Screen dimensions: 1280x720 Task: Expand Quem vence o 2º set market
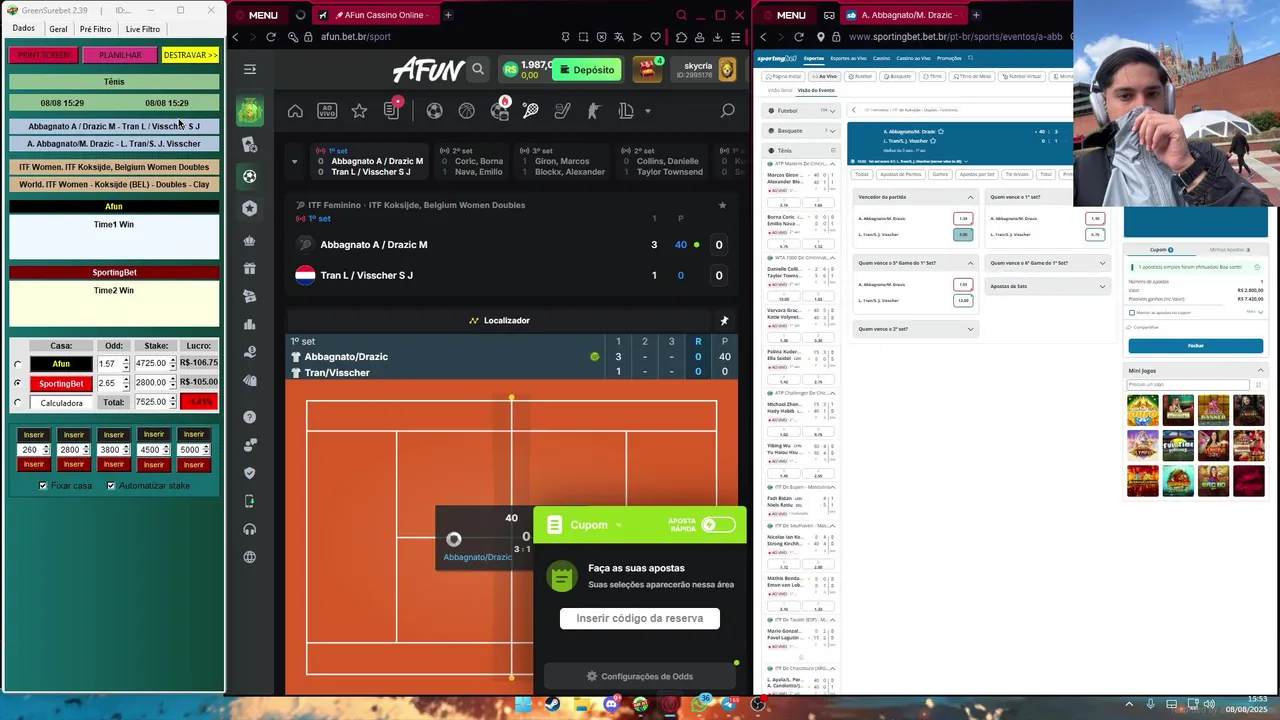pos(970,329)
